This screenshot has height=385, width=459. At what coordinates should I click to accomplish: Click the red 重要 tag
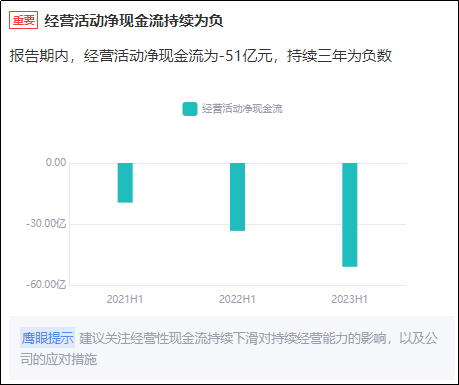point(23,20)
